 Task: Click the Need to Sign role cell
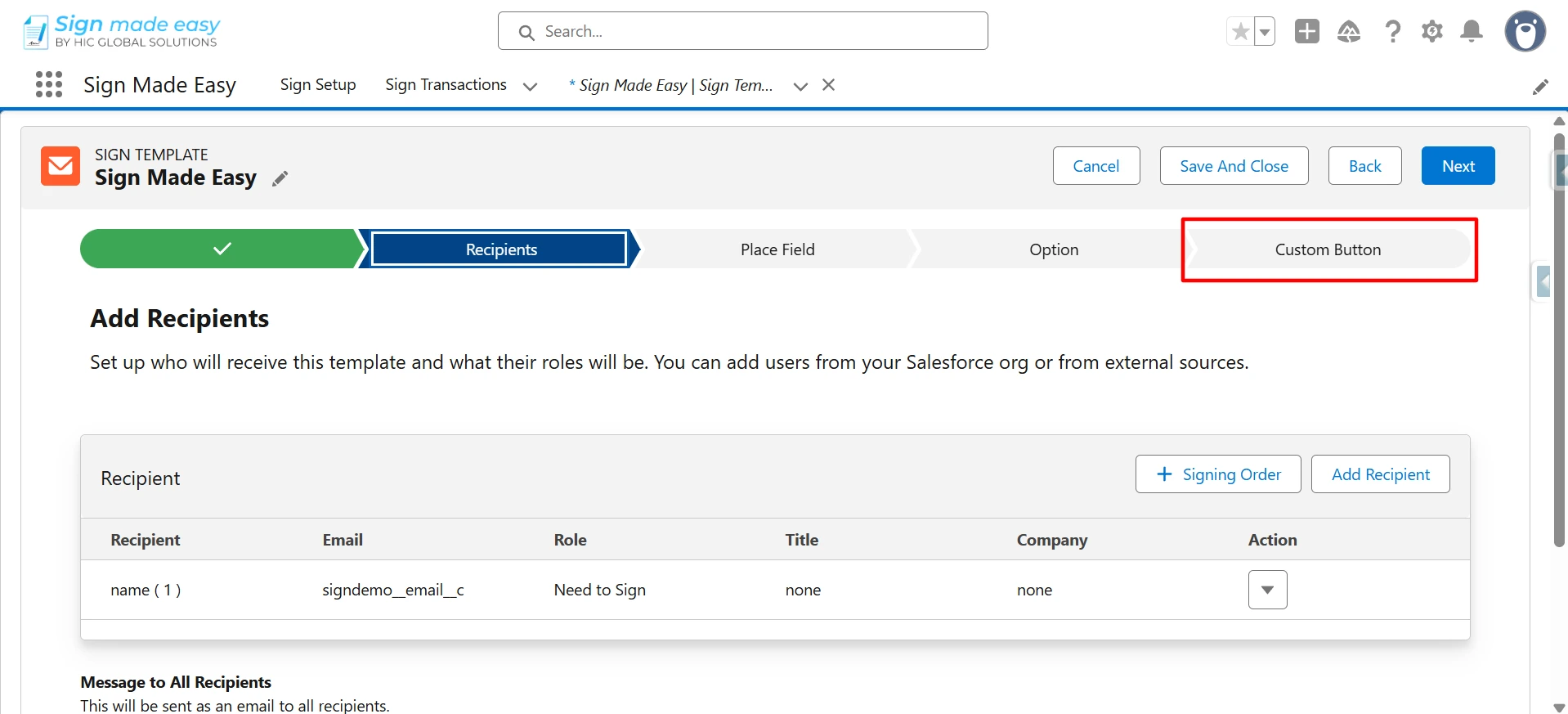pos(599,590)
